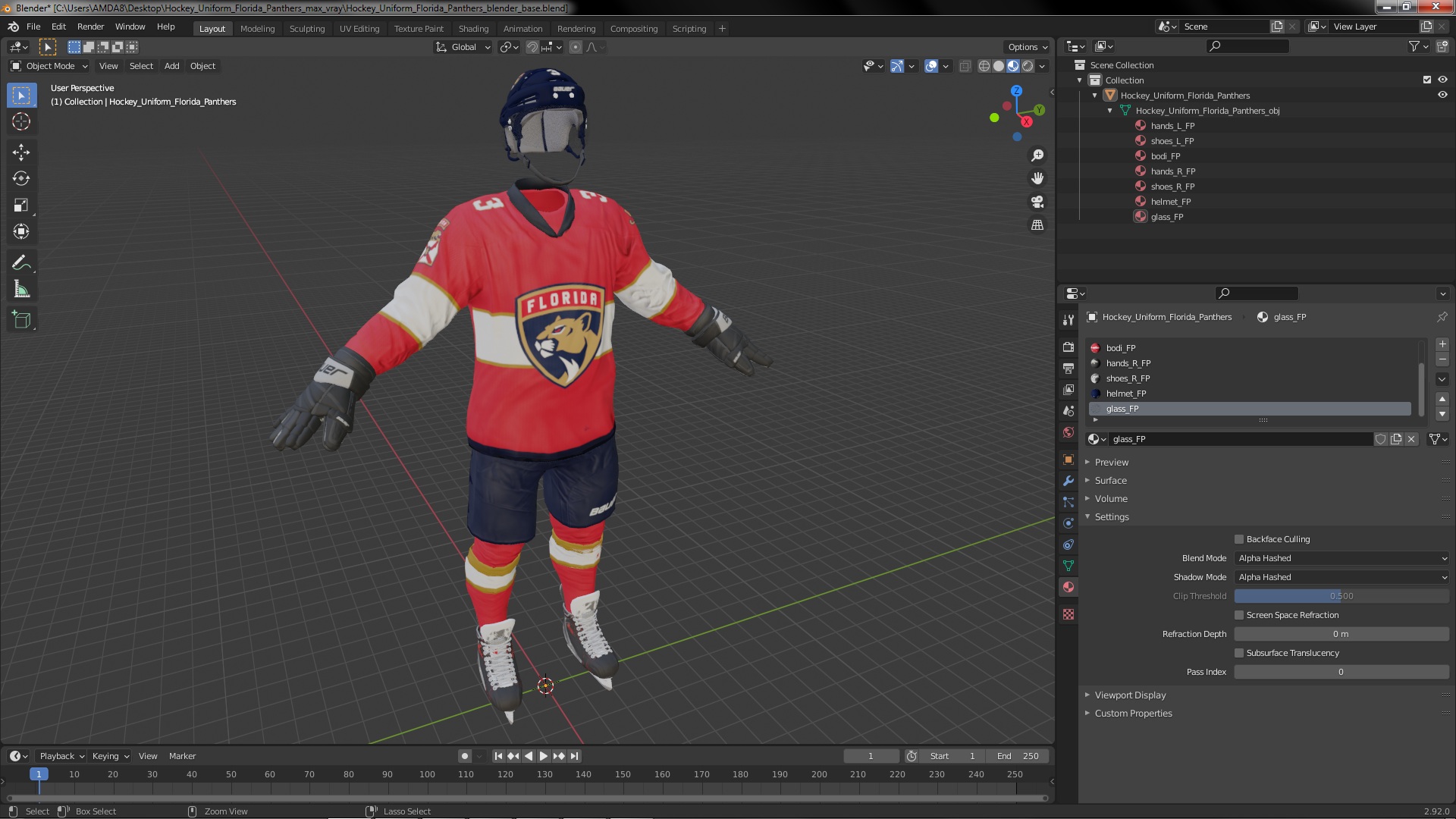Switch perspective/orthographic grid icon
This screenshot has height=819, width=1456.
(x=1037, y=225)
